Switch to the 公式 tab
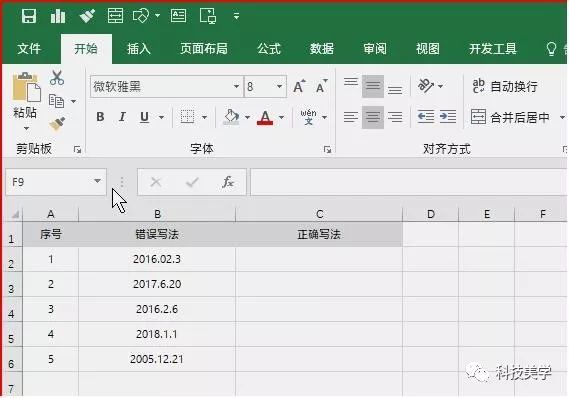 (269, 48)
